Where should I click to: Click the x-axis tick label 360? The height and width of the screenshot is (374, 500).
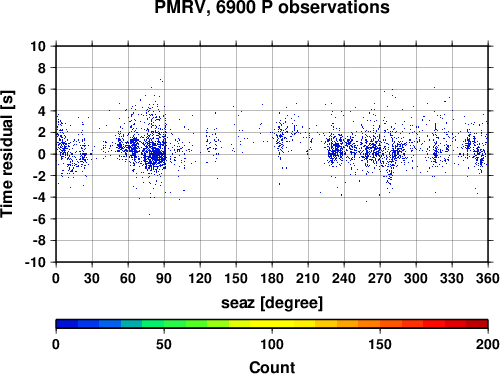[488, 278]
